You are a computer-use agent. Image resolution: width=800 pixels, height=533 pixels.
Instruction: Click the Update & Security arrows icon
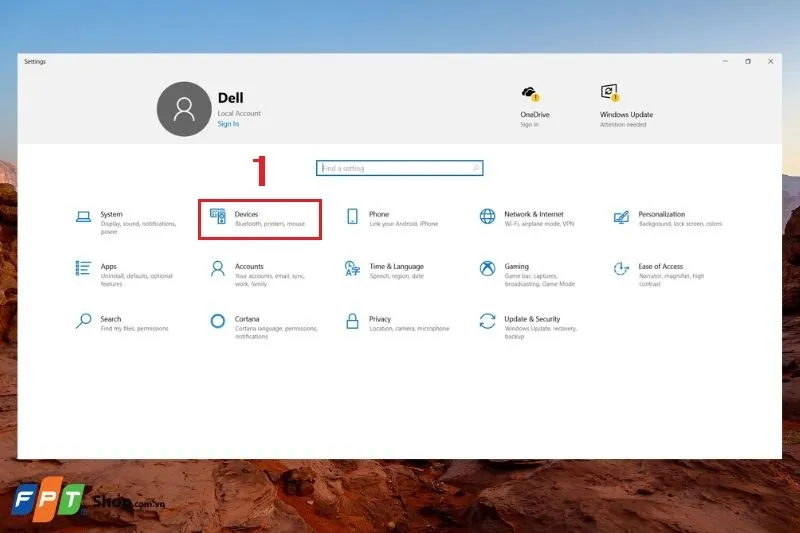487,321
